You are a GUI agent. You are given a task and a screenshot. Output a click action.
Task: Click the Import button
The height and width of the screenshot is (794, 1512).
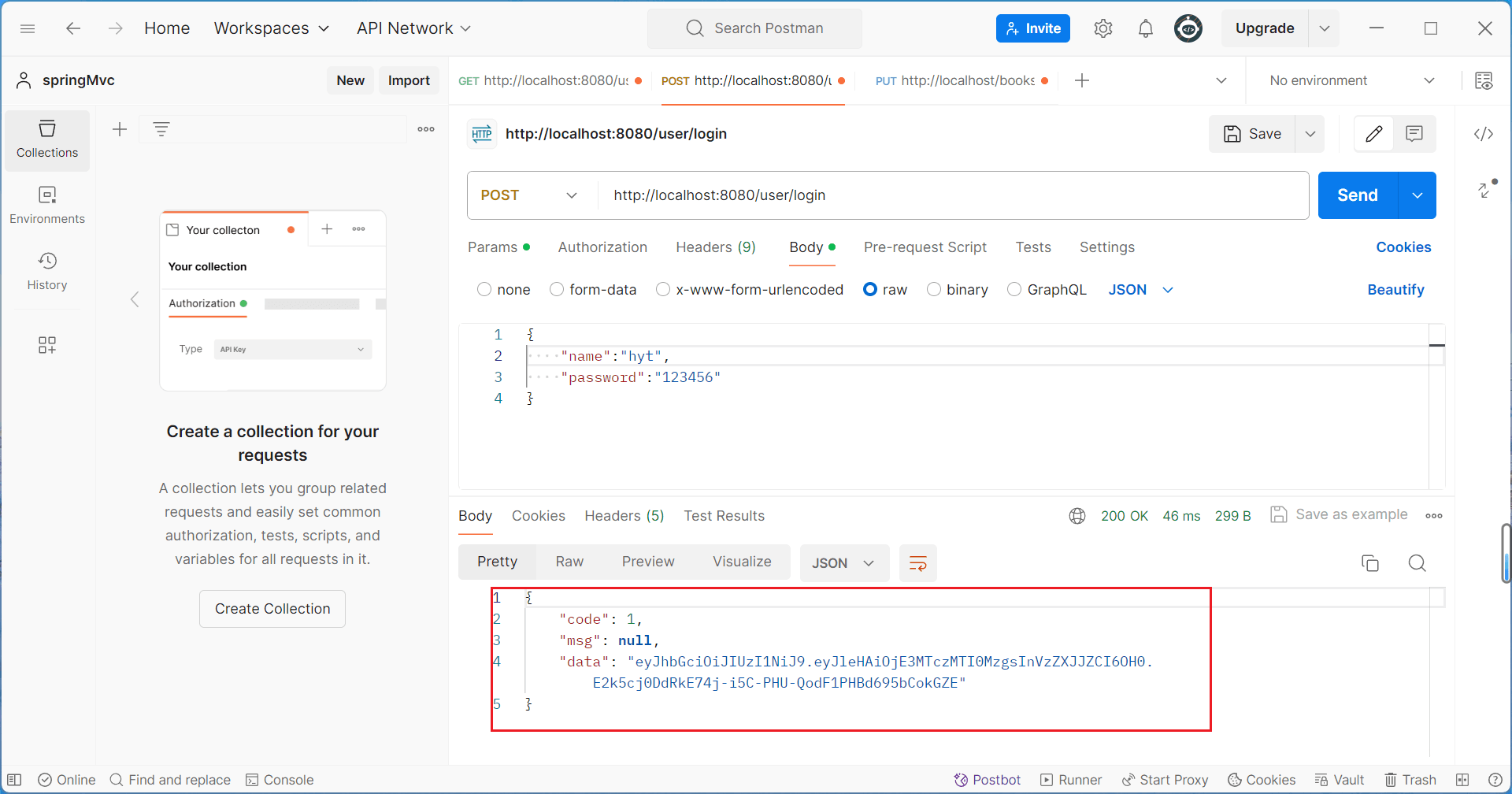409,80
